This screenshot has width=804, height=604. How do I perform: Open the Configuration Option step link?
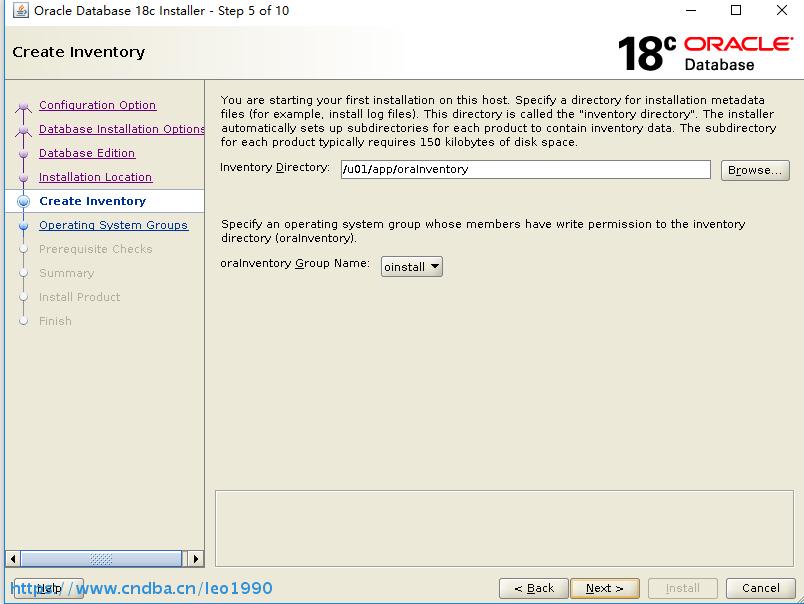[x=97, y=105]
